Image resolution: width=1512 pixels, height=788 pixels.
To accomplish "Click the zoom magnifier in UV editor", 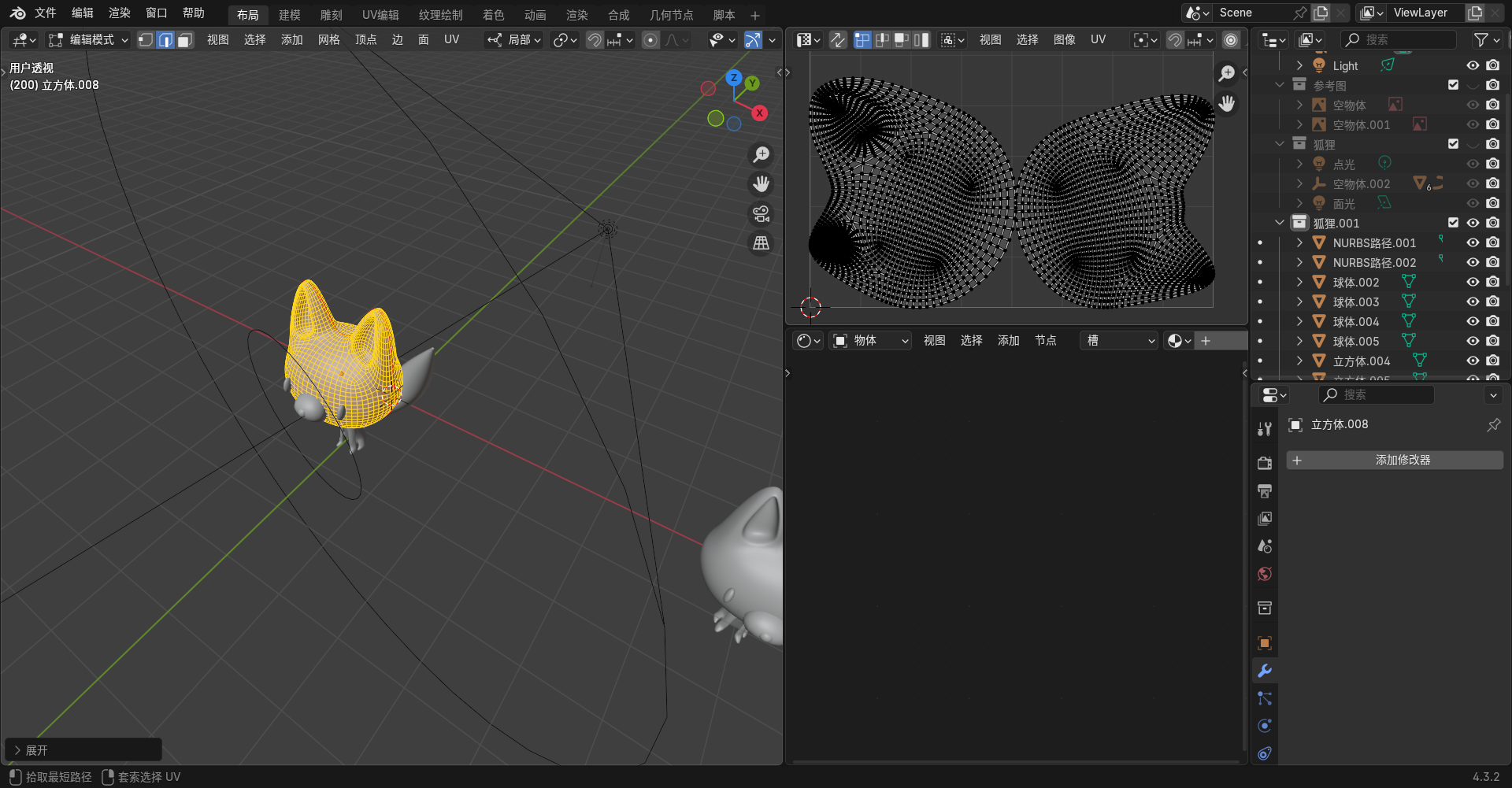I will tap(1227, 73).
